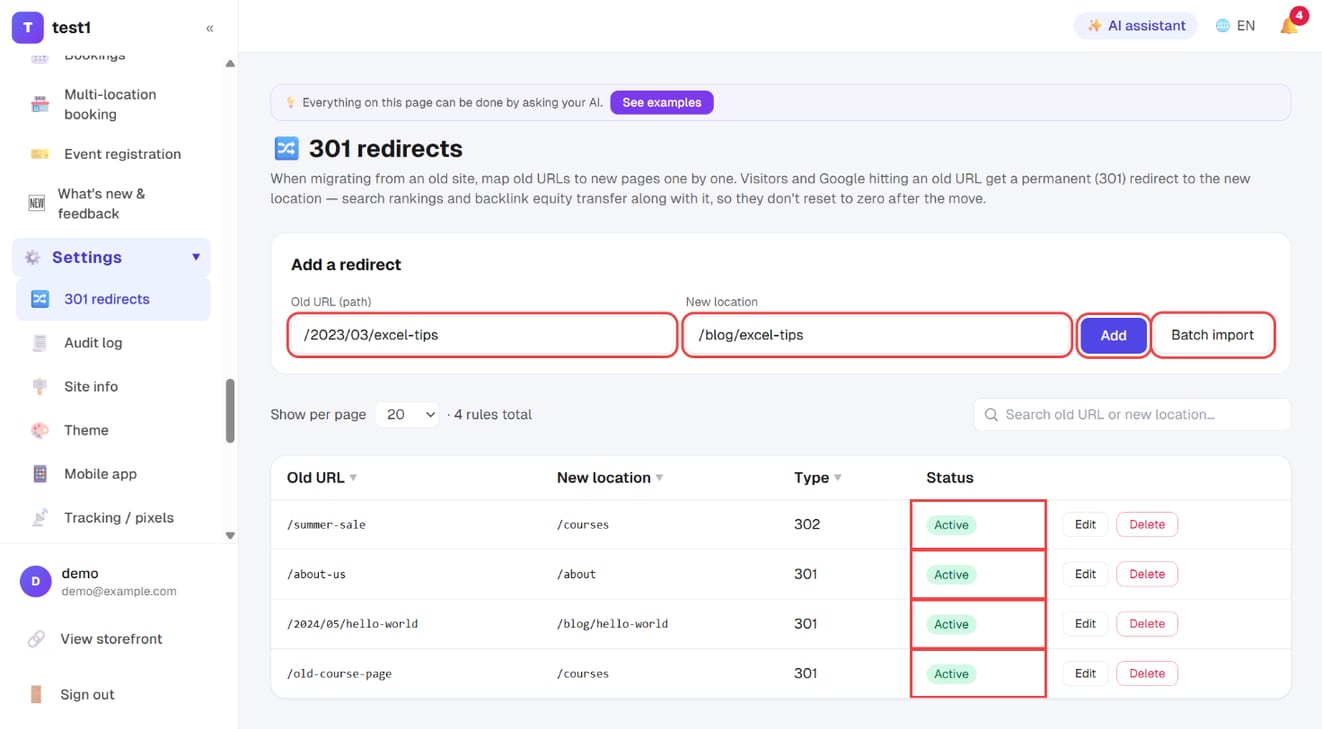Open Tracking / pixels settings
The height and width of the screenshot is (729, 1322).
pos(113,518)
